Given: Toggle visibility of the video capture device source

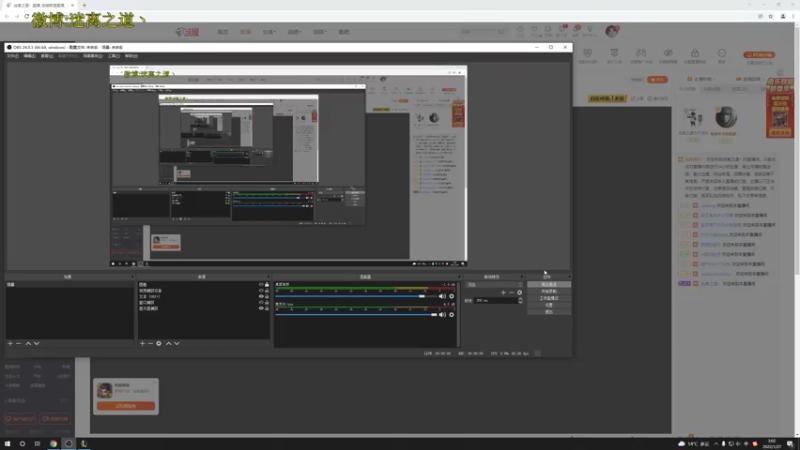Looking at the screenshot, I should tap(261, 290).
